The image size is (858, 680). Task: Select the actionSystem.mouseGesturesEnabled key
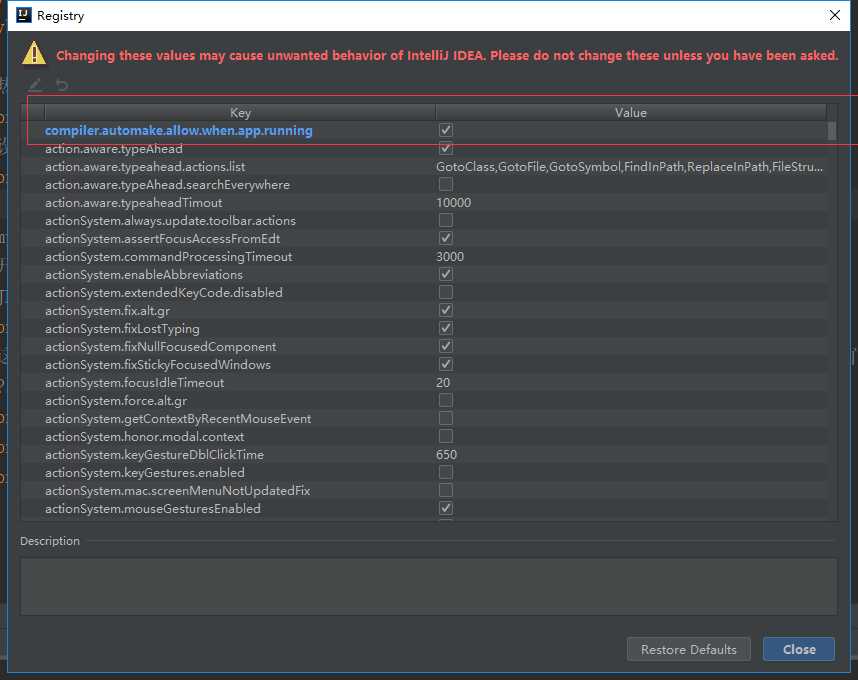pyautogui.click(x=153, y=509)
